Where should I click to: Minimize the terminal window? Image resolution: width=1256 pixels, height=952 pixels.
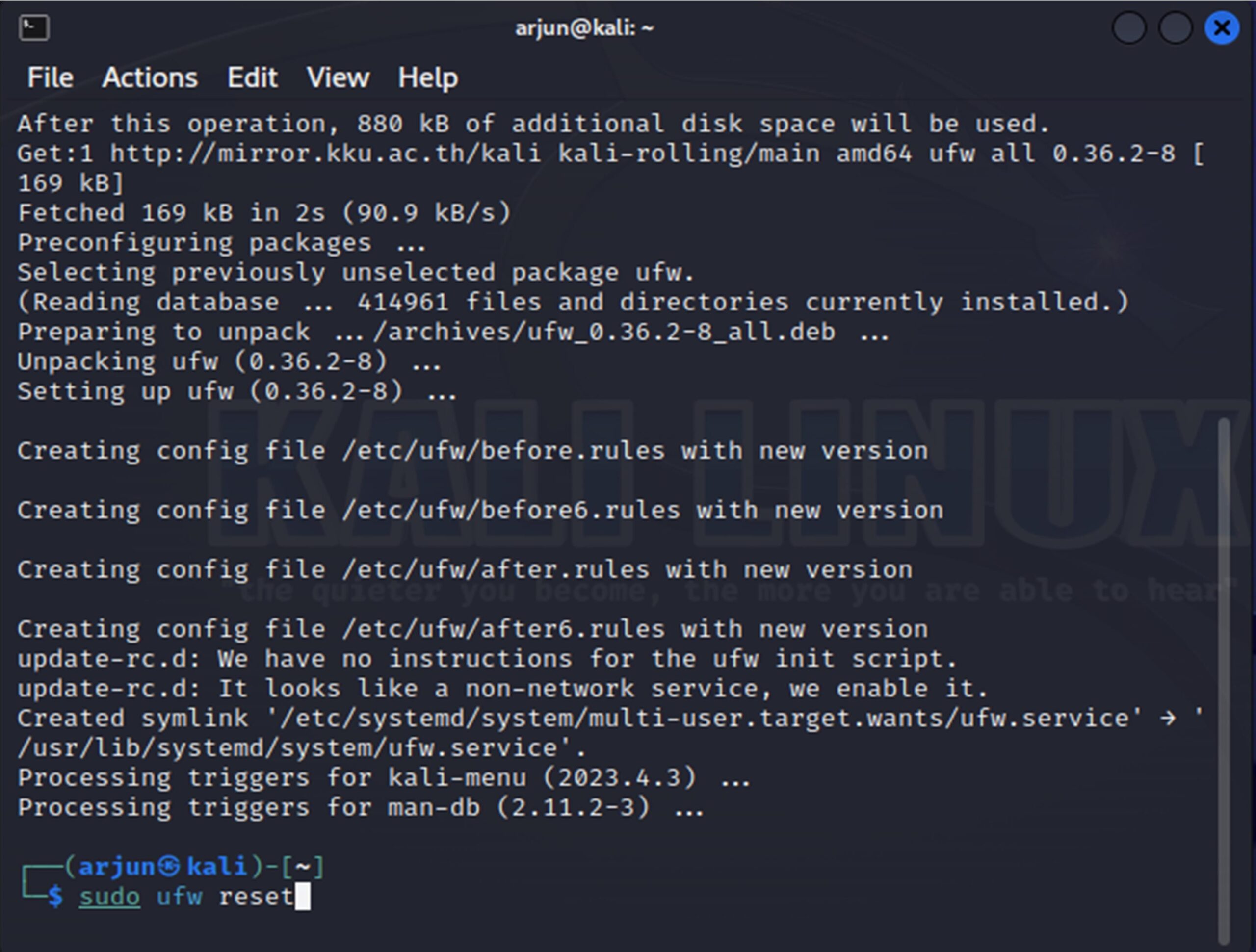[1129, 28]
